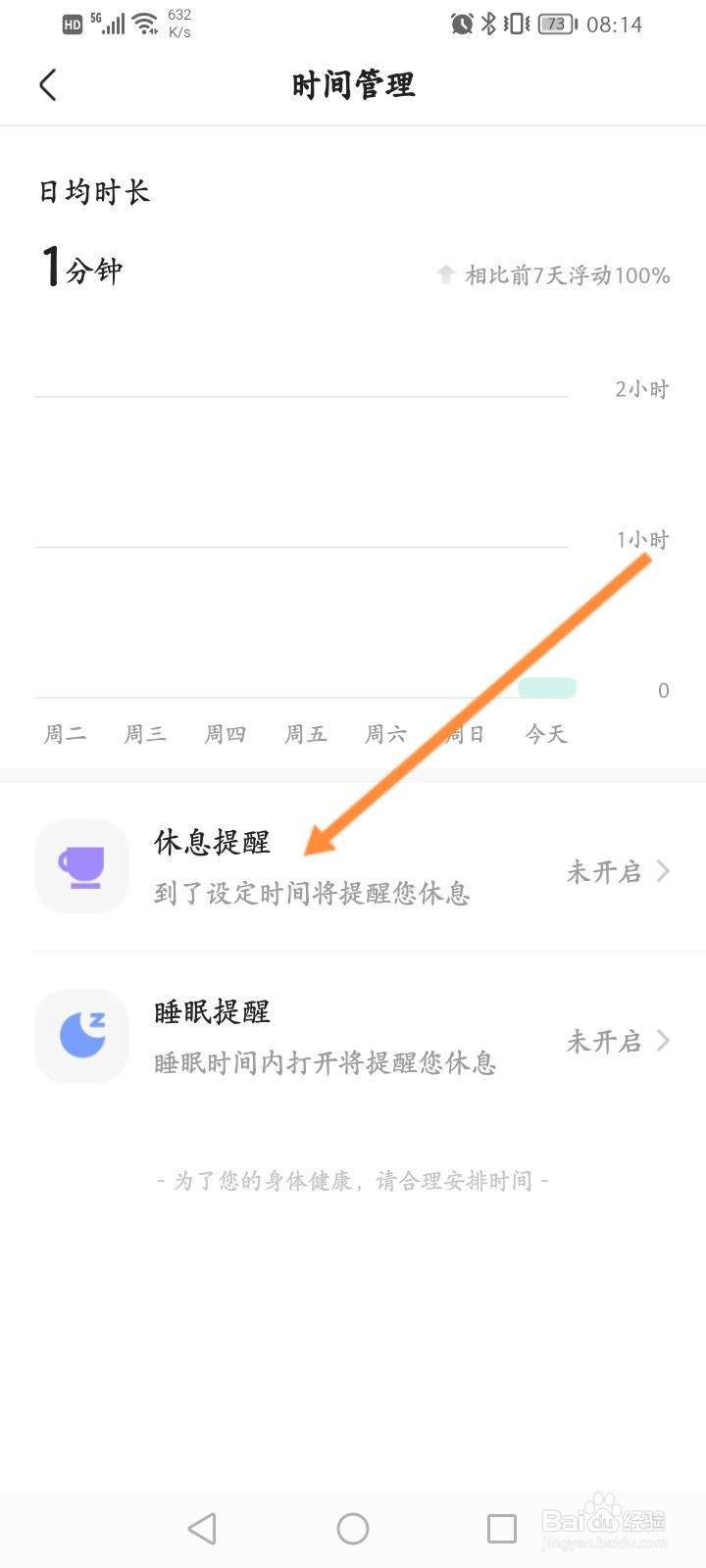The image size is (706, 1568).
Task: Tap the back arrow in header
Action: pyautogui.click(x=48, y=85)
